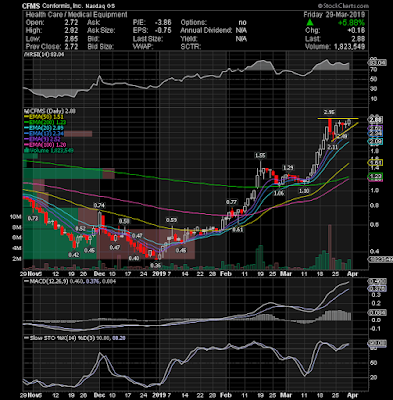Click the Options value 'no'
The height and width of the screenshot is (400, 393).
point(242,23)
